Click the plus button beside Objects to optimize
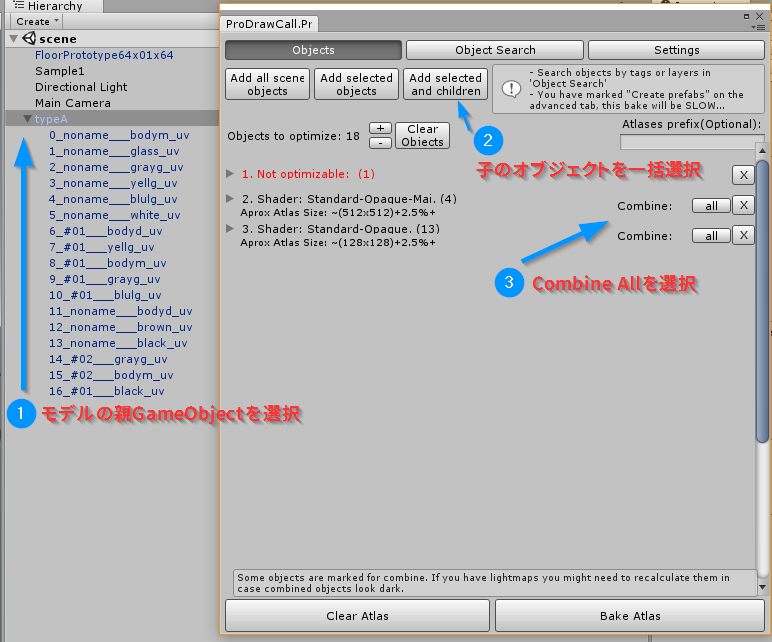 click(380, 128)
